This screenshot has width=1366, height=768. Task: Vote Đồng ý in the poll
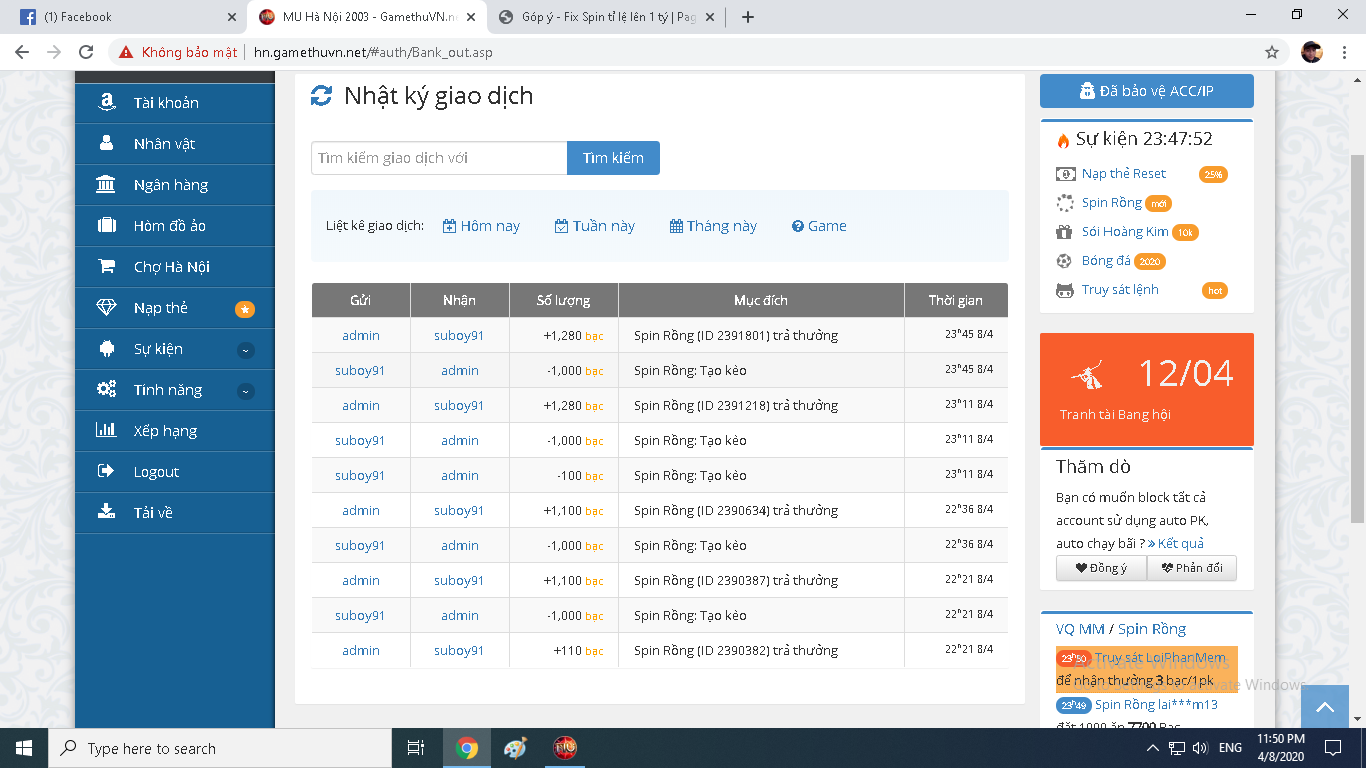1101,568
